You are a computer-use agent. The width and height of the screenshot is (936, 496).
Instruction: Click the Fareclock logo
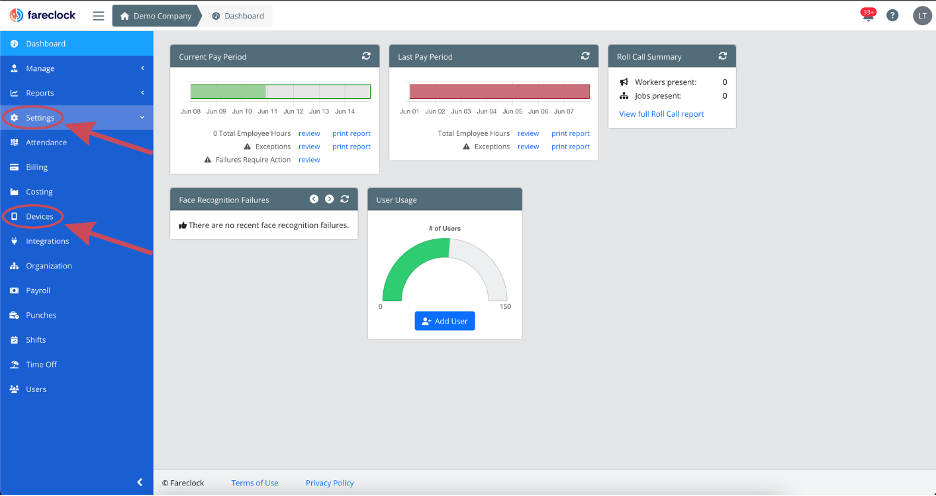click(x=43, y=16)
